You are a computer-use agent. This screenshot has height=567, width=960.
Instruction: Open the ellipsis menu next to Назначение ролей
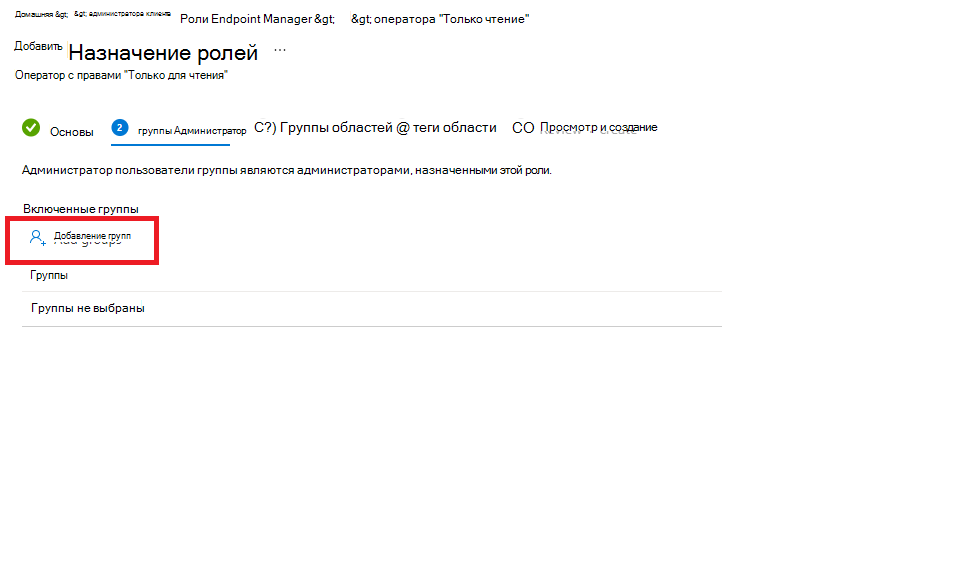click(280, 50)
